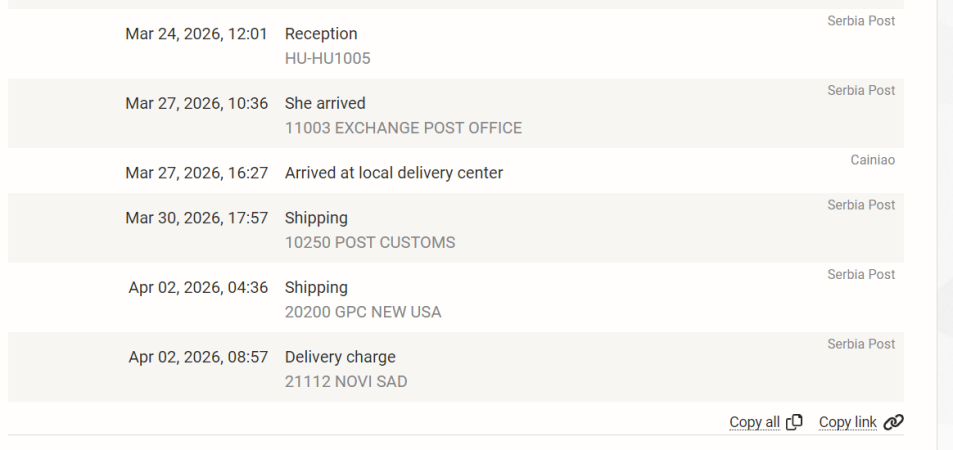The width and height of the screenshot is (953, 450).
Task: Click the HU-HU1005 location text
Action: pos(327,59)
